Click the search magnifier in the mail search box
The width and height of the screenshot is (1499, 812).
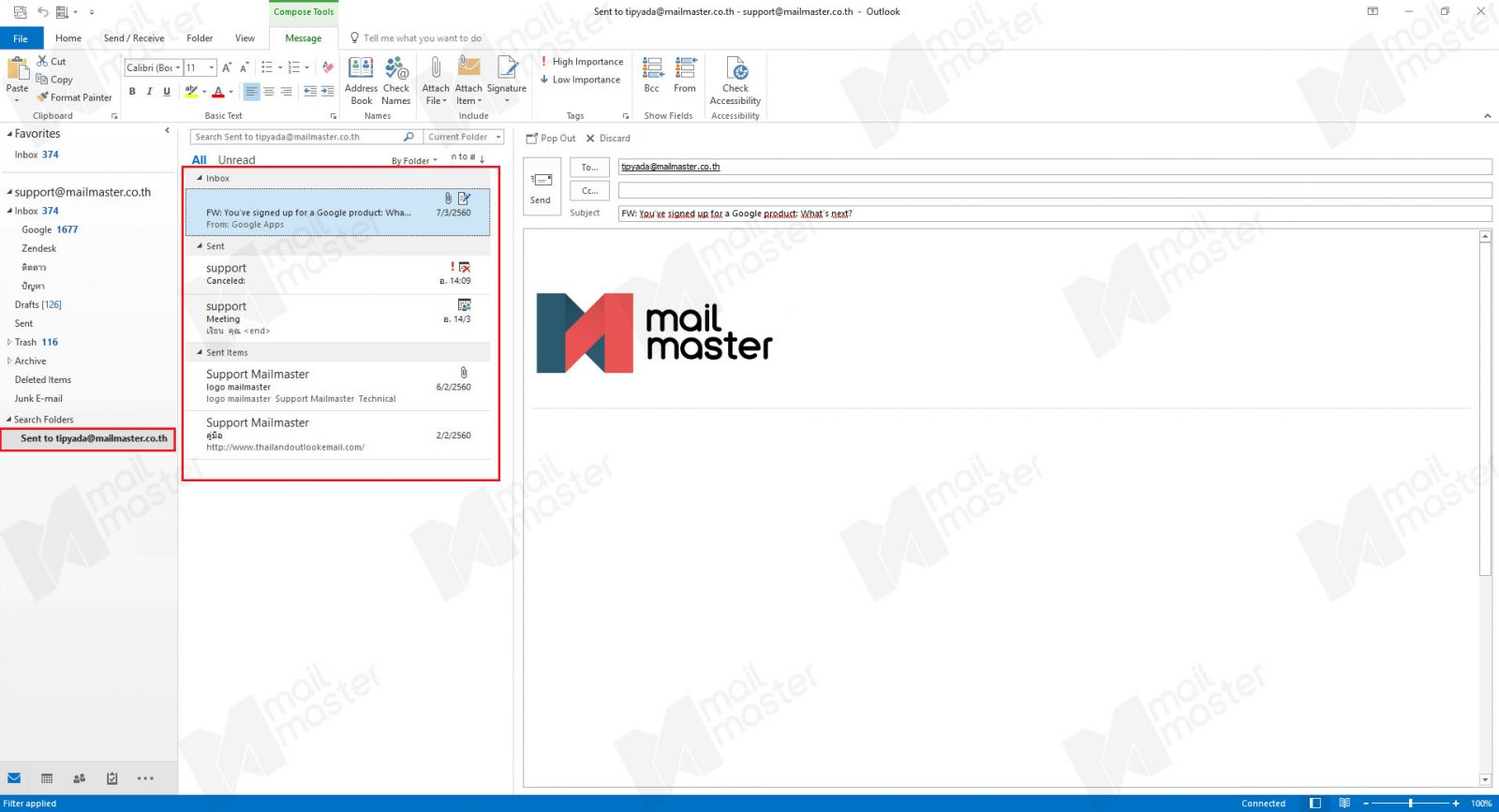point(408,137)
